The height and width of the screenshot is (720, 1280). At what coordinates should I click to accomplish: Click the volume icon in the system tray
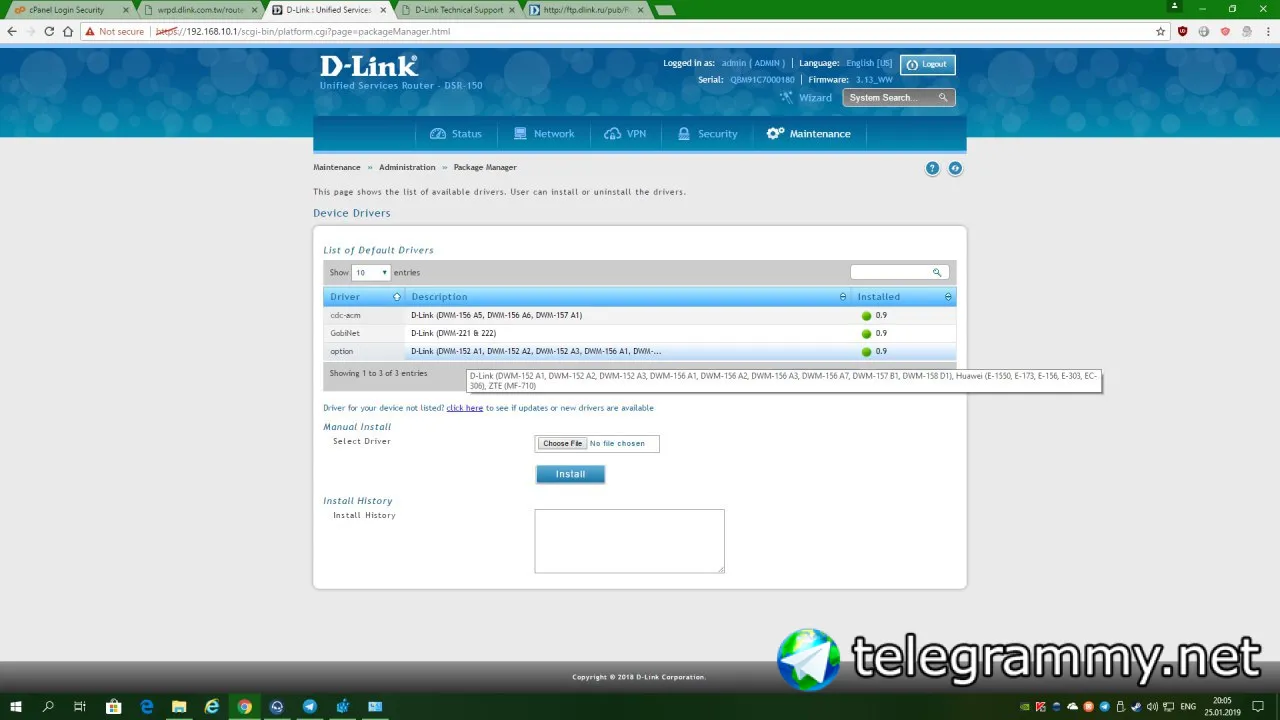[1153, 706]
